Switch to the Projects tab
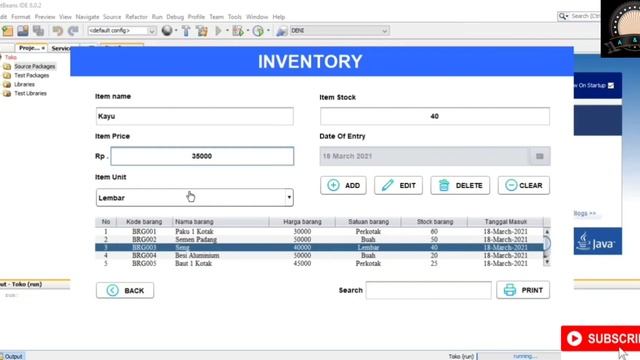Image resolution: width=640 pixels, height=360 pixels. coord(31,48)
